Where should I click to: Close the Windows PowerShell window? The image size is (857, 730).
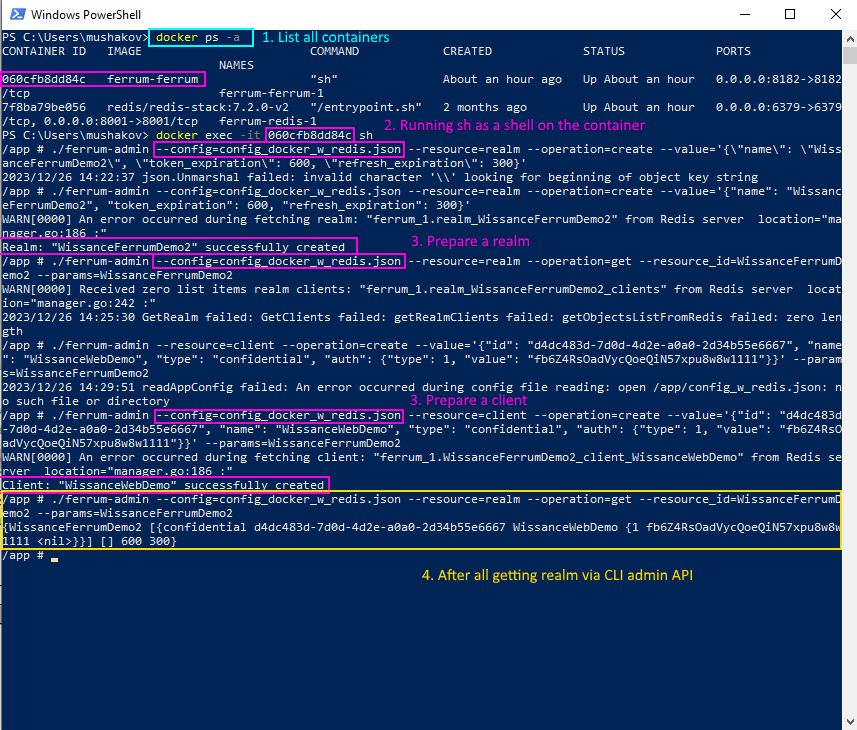[836, 14]
